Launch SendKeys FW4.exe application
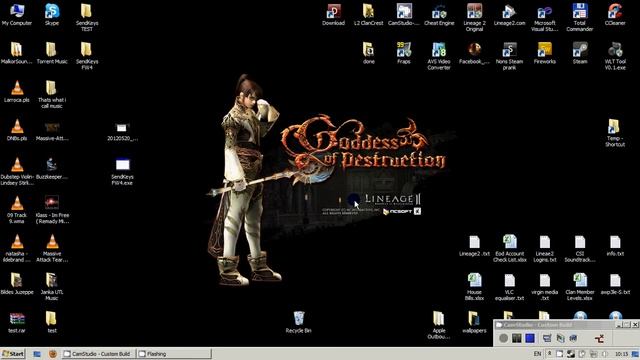The image size is (640, 360). pos(122,171)
